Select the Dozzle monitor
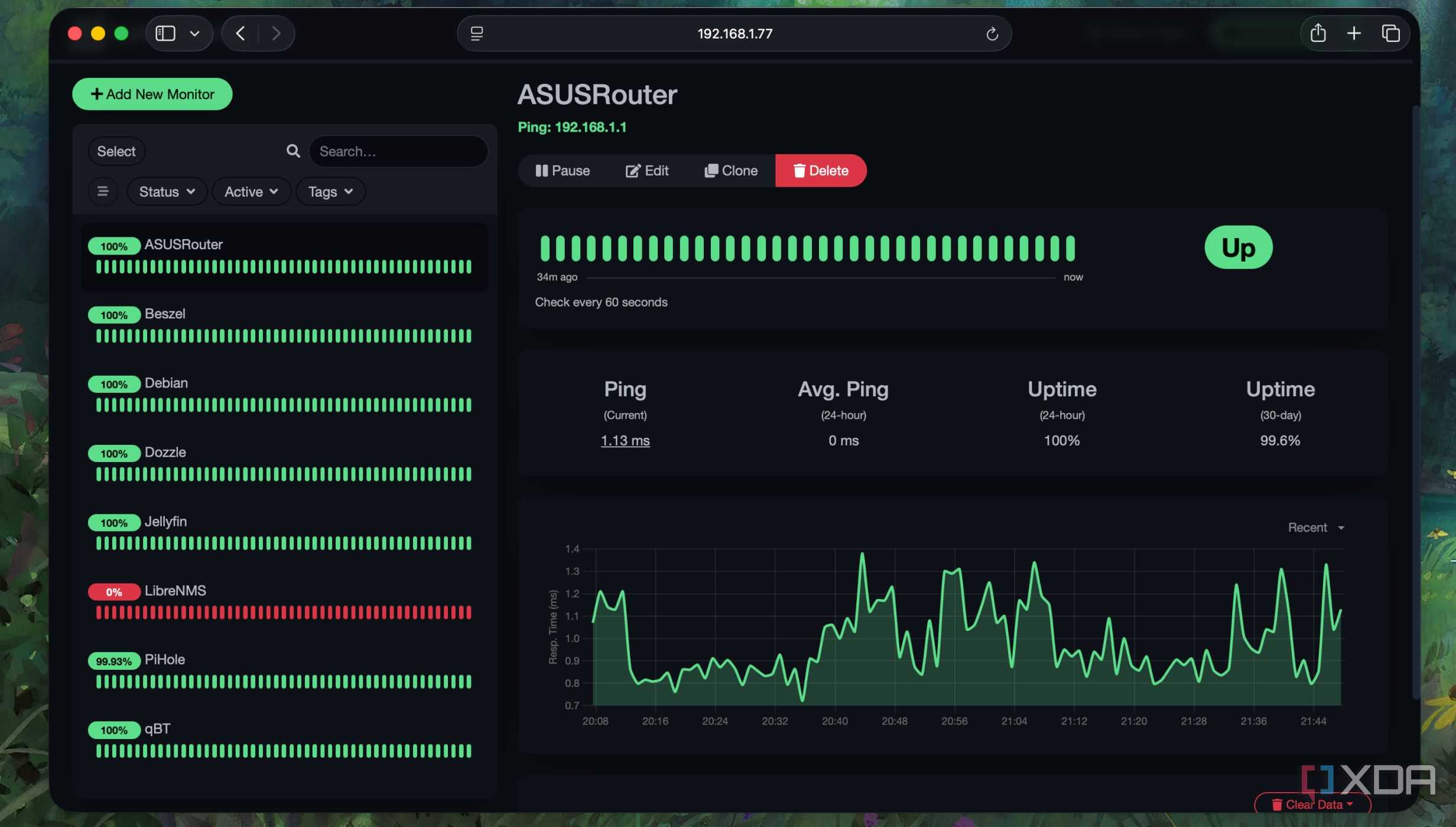 pyautogui.click(x=284, y=464)
